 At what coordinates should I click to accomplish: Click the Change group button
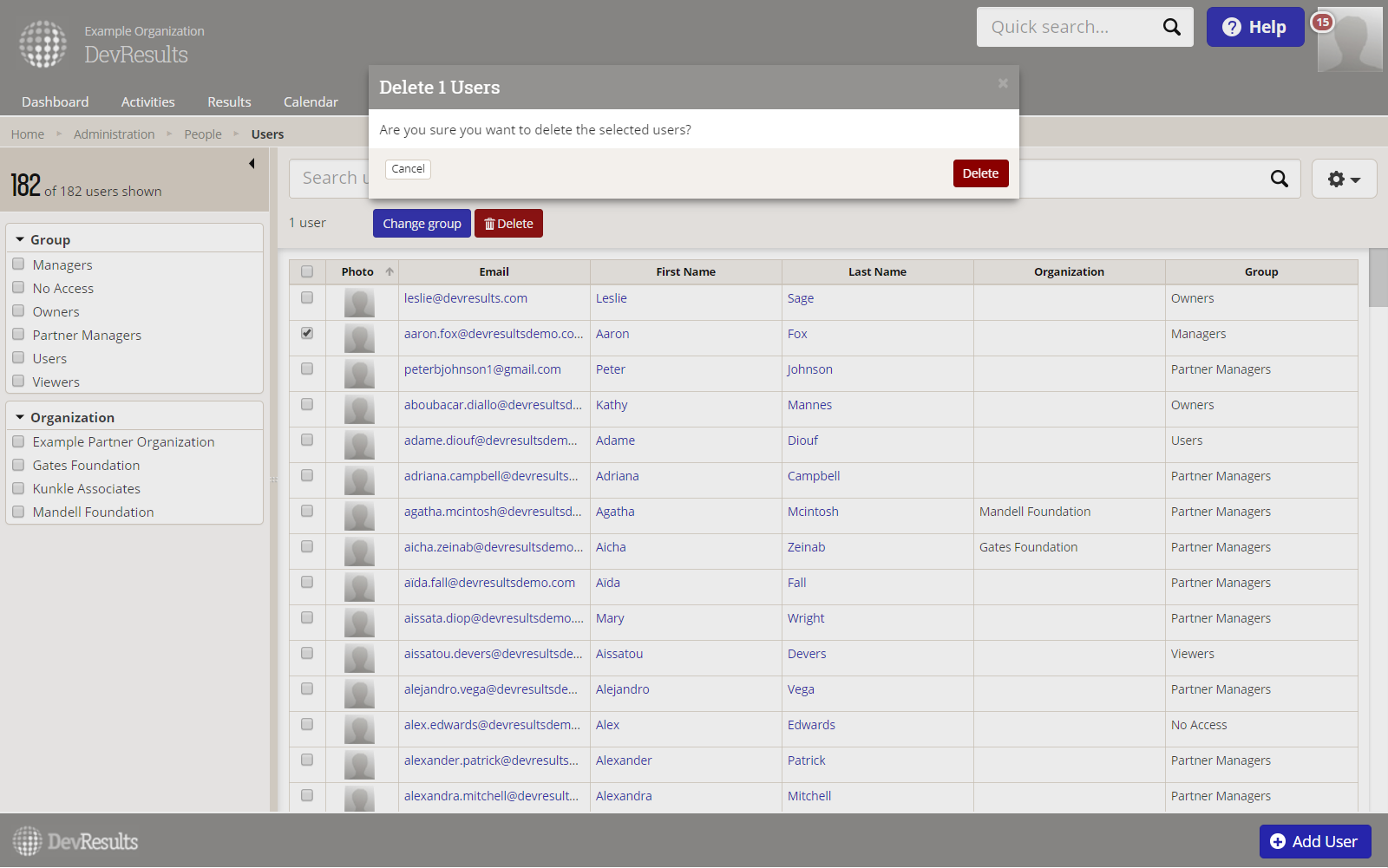click(422, 223)
